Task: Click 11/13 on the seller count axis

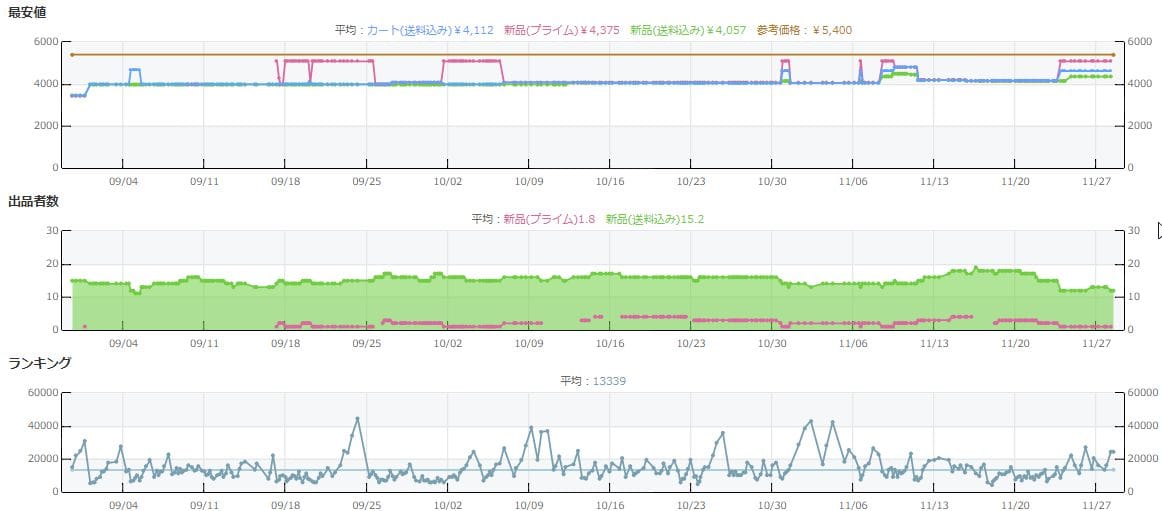Action: 934,343
